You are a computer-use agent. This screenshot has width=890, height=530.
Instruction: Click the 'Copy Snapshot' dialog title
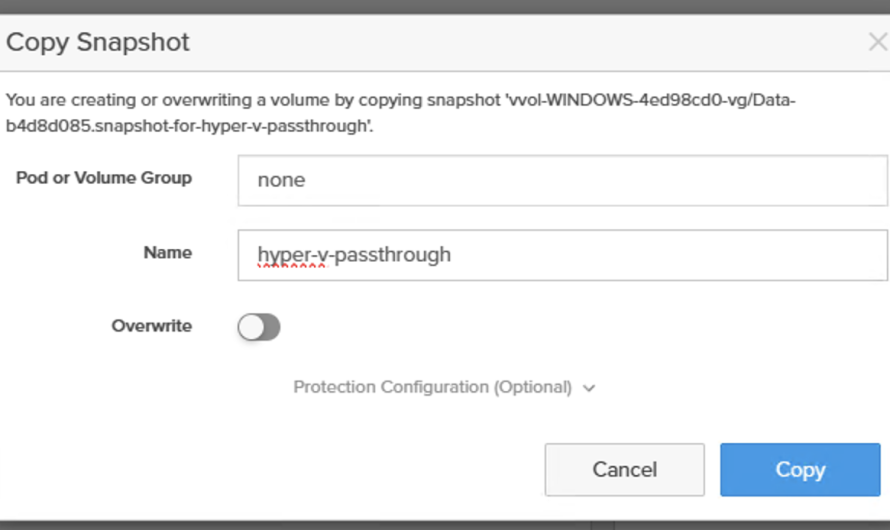click(98, 42)
